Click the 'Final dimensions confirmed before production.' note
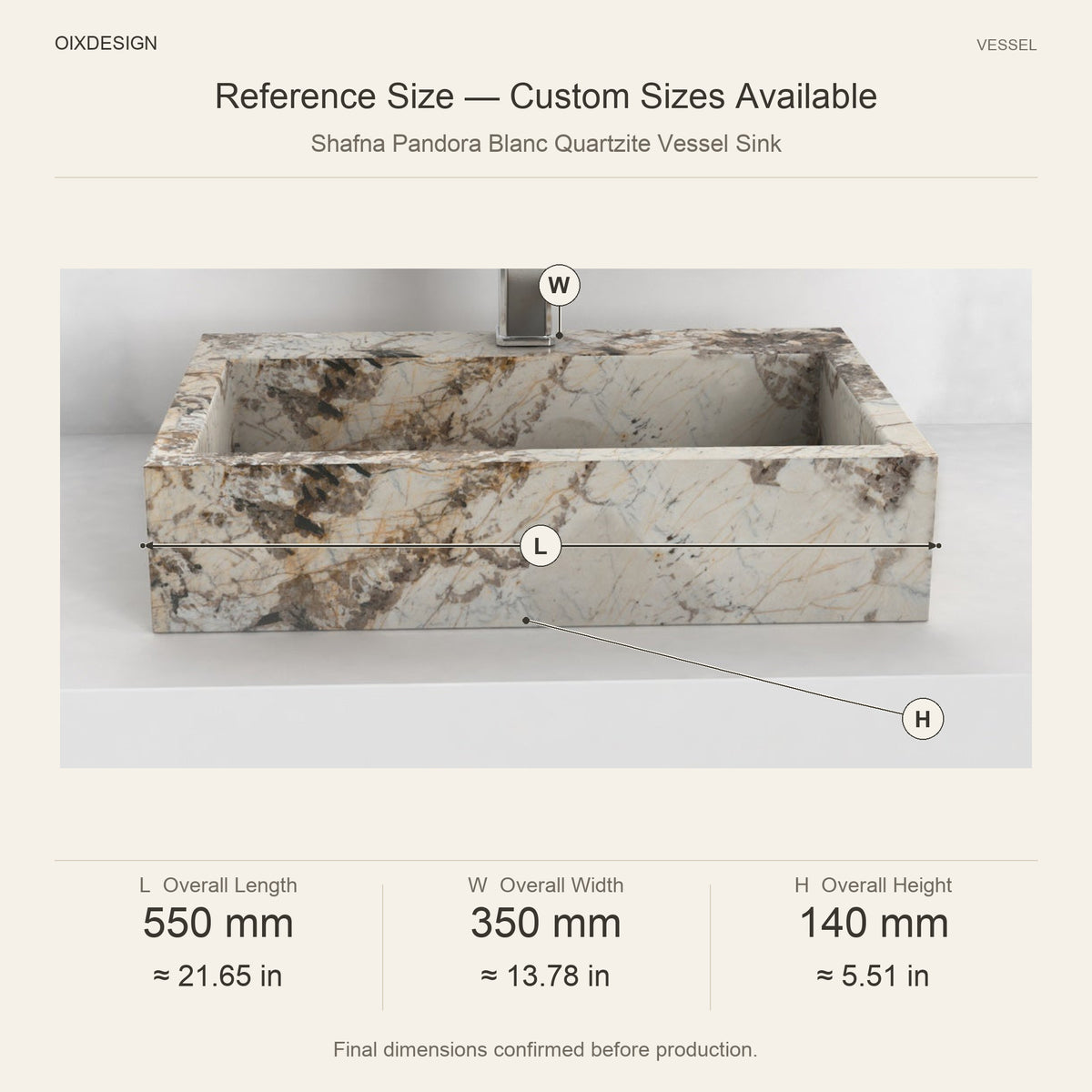Viewport: 1092px width, 1092px height. click(x=546, y=1050)
